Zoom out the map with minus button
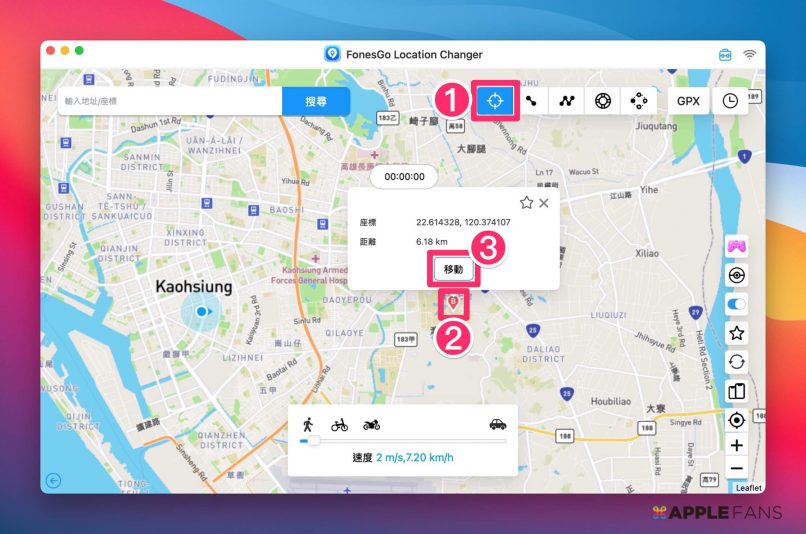806x534 pixels. click(737, 468)
